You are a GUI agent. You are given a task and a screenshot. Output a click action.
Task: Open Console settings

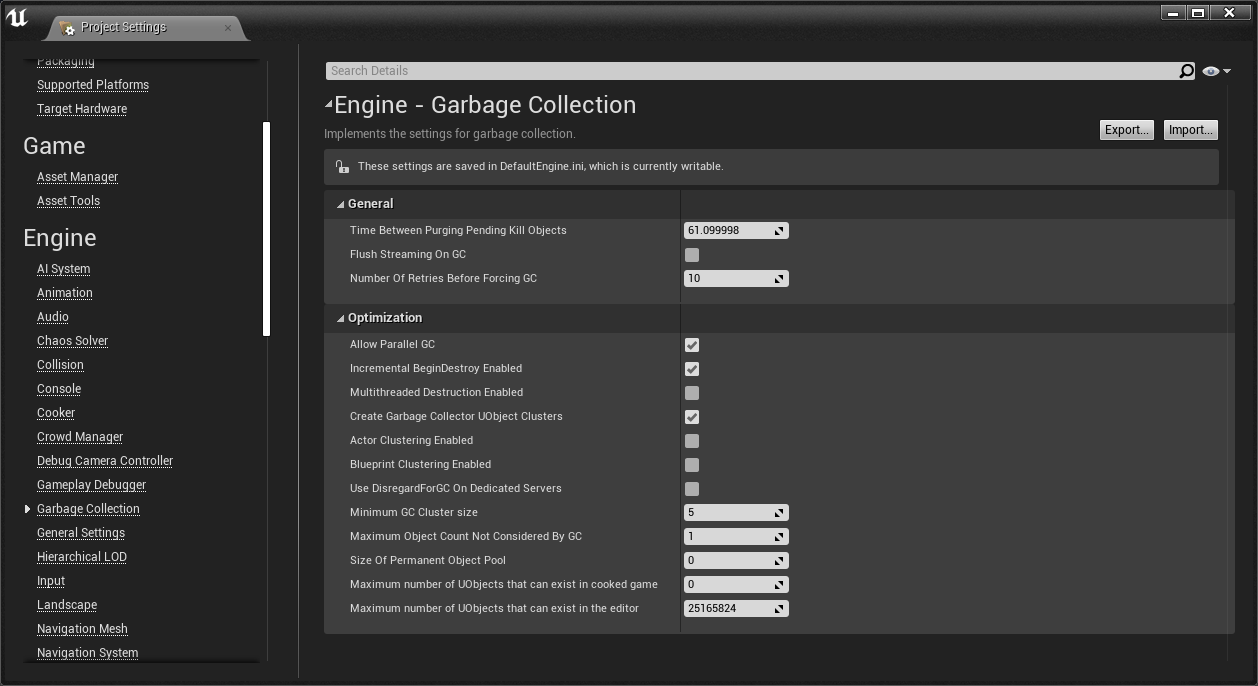tap(59, 389)
